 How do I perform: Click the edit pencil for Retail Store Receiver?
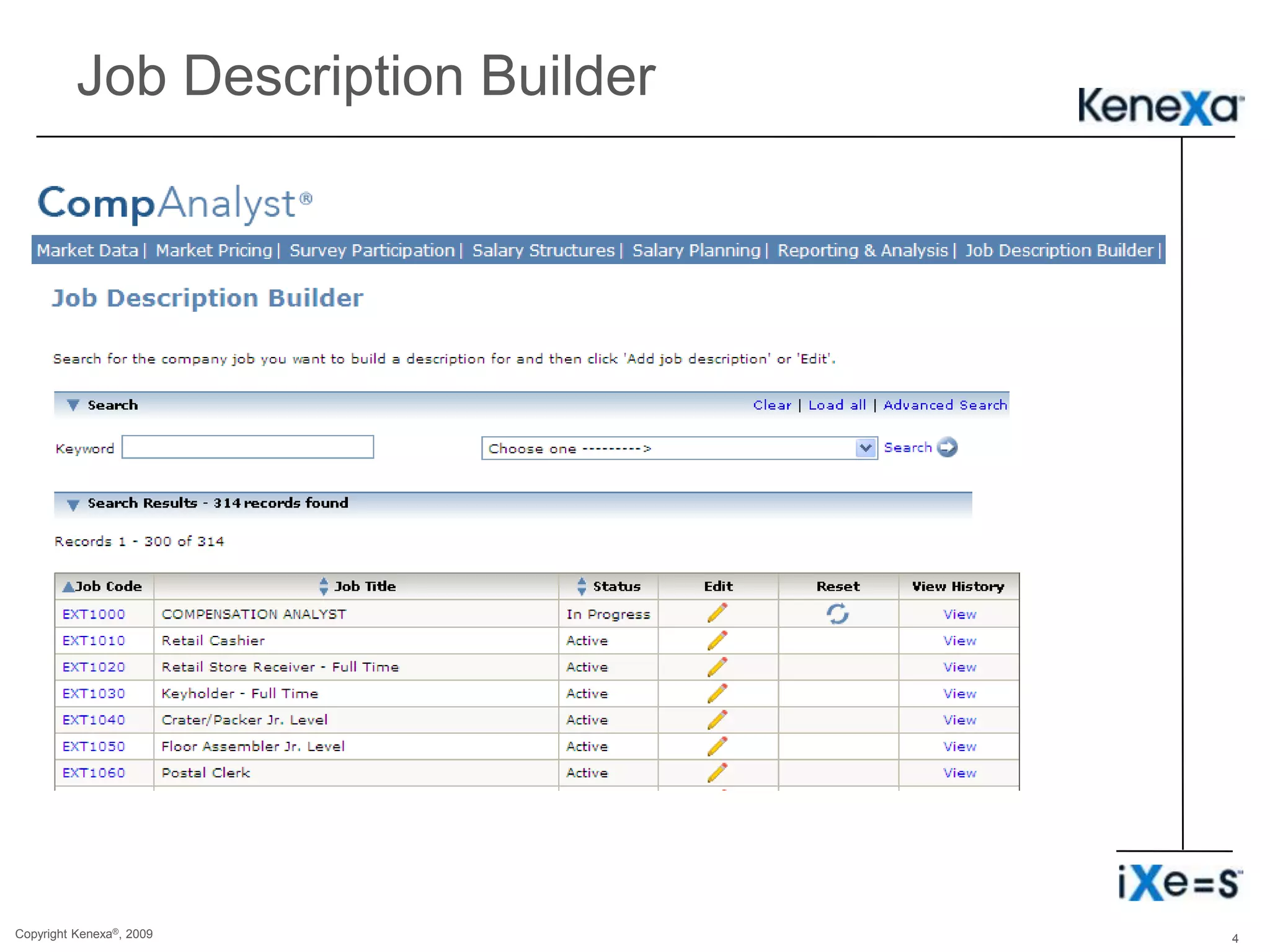717,667
